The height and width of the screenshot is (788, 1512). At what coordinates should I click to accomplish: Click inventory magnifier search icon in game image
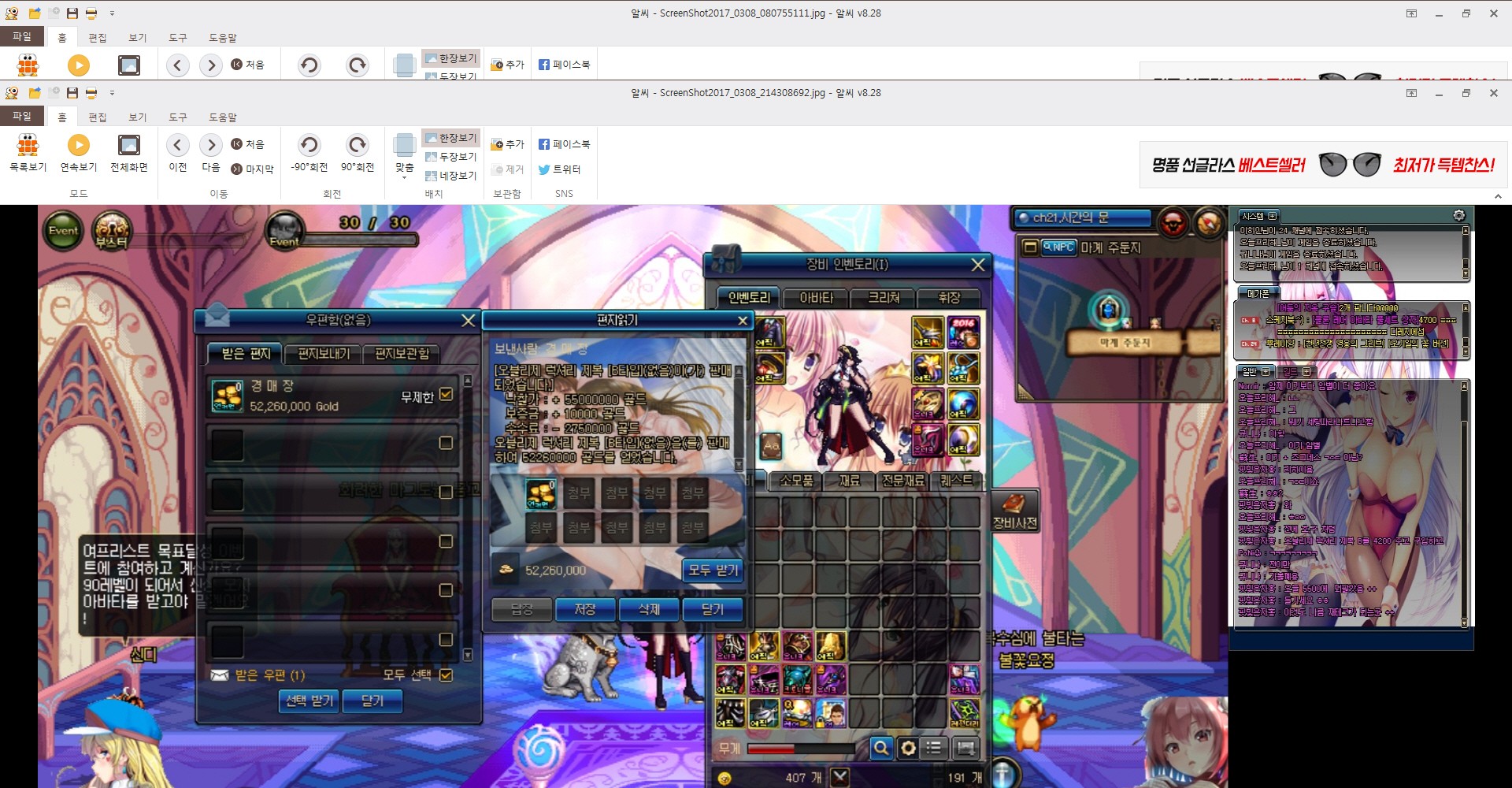pos(881,747)
